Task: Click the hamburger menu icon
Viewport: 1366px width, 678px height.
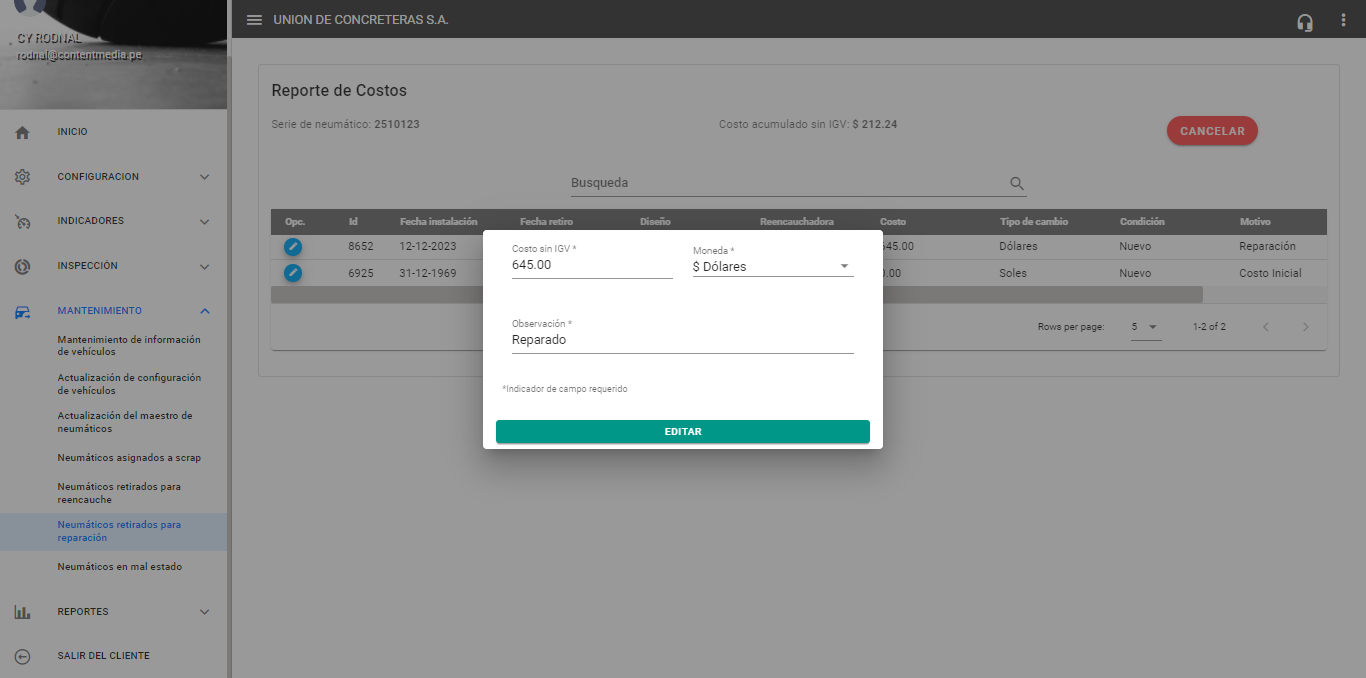Action: click(254, 20)
